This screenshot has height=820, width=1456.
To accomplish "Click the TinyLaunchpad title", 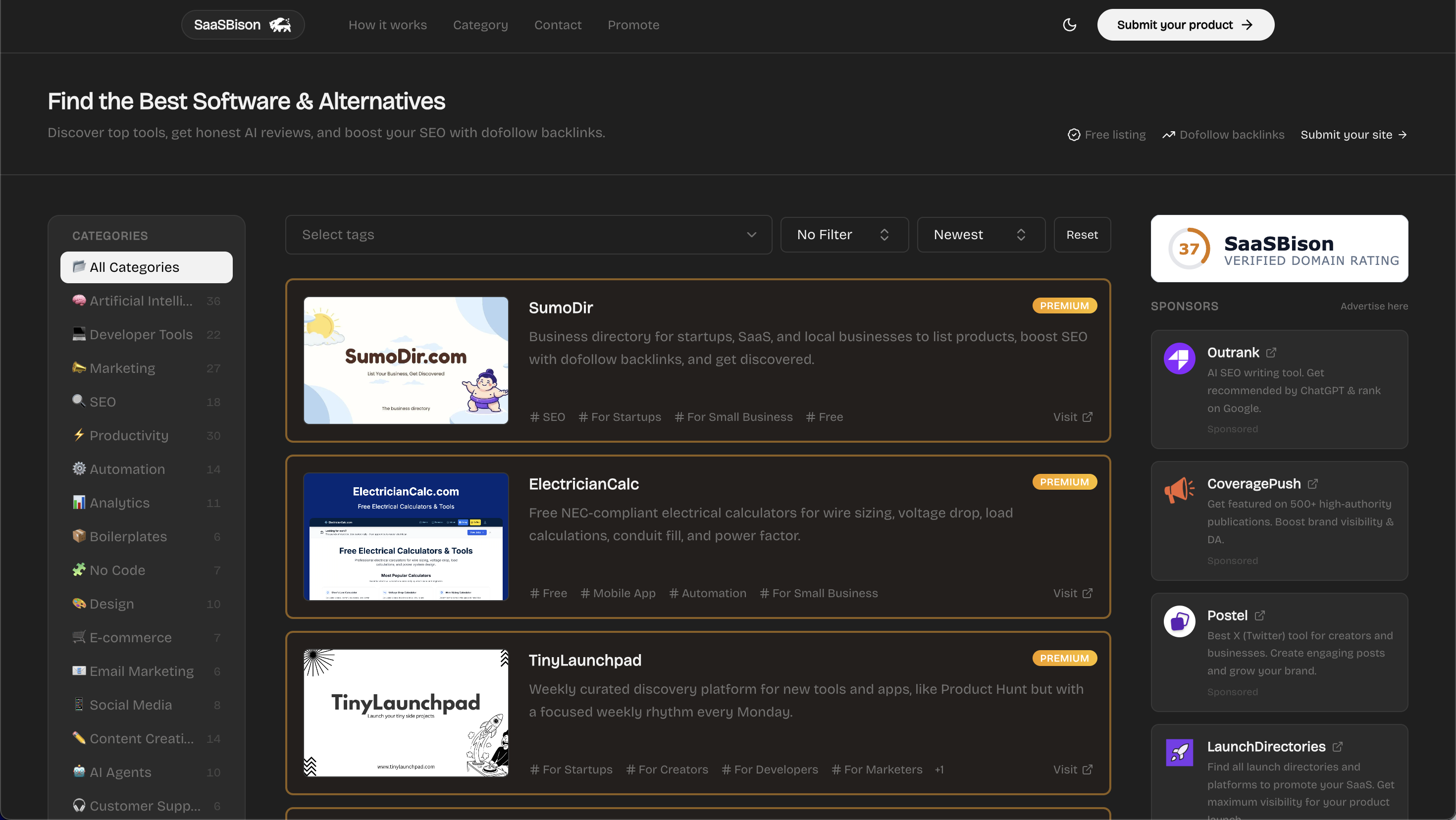I will coord(585,661).
